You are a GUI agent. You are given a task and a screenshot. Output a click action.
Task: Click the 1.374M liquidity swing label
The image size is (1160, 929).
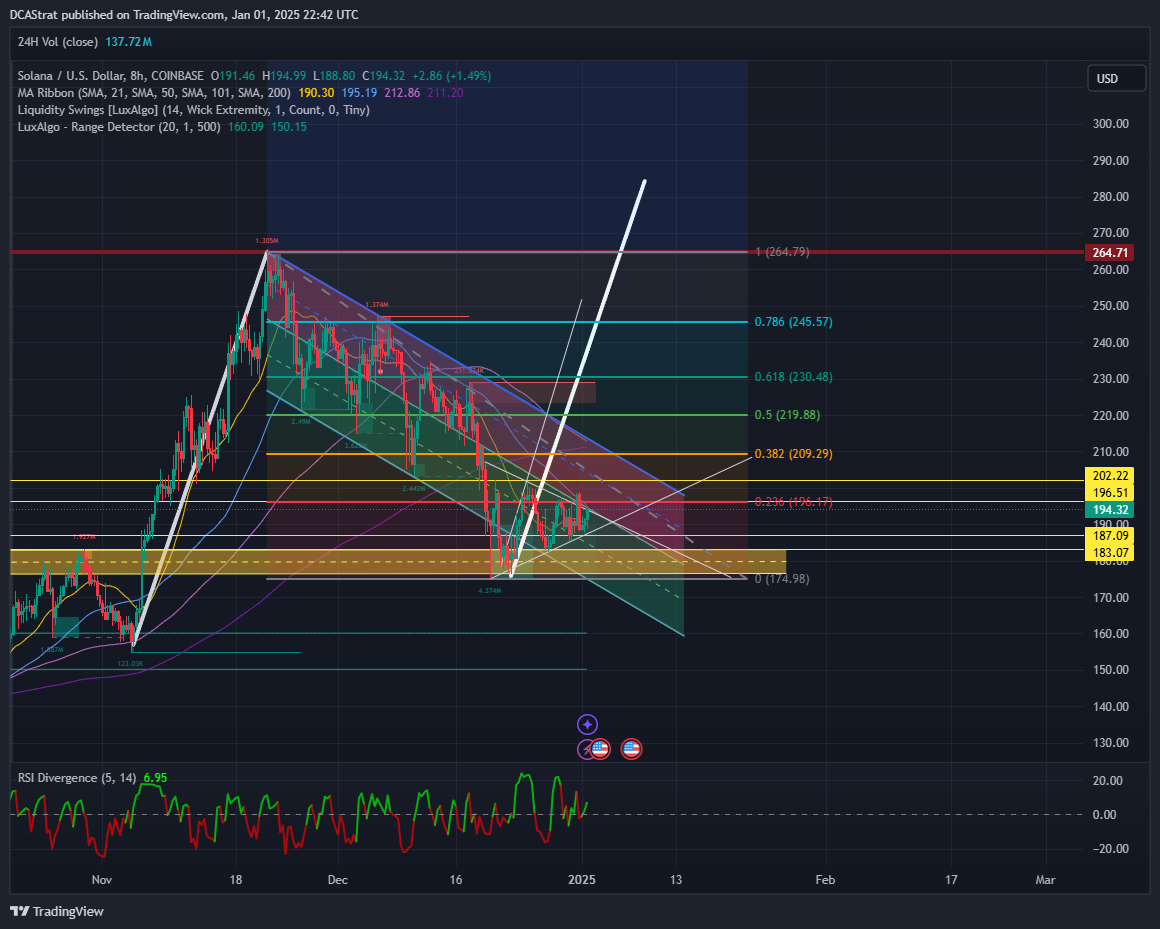click(377, 305)
